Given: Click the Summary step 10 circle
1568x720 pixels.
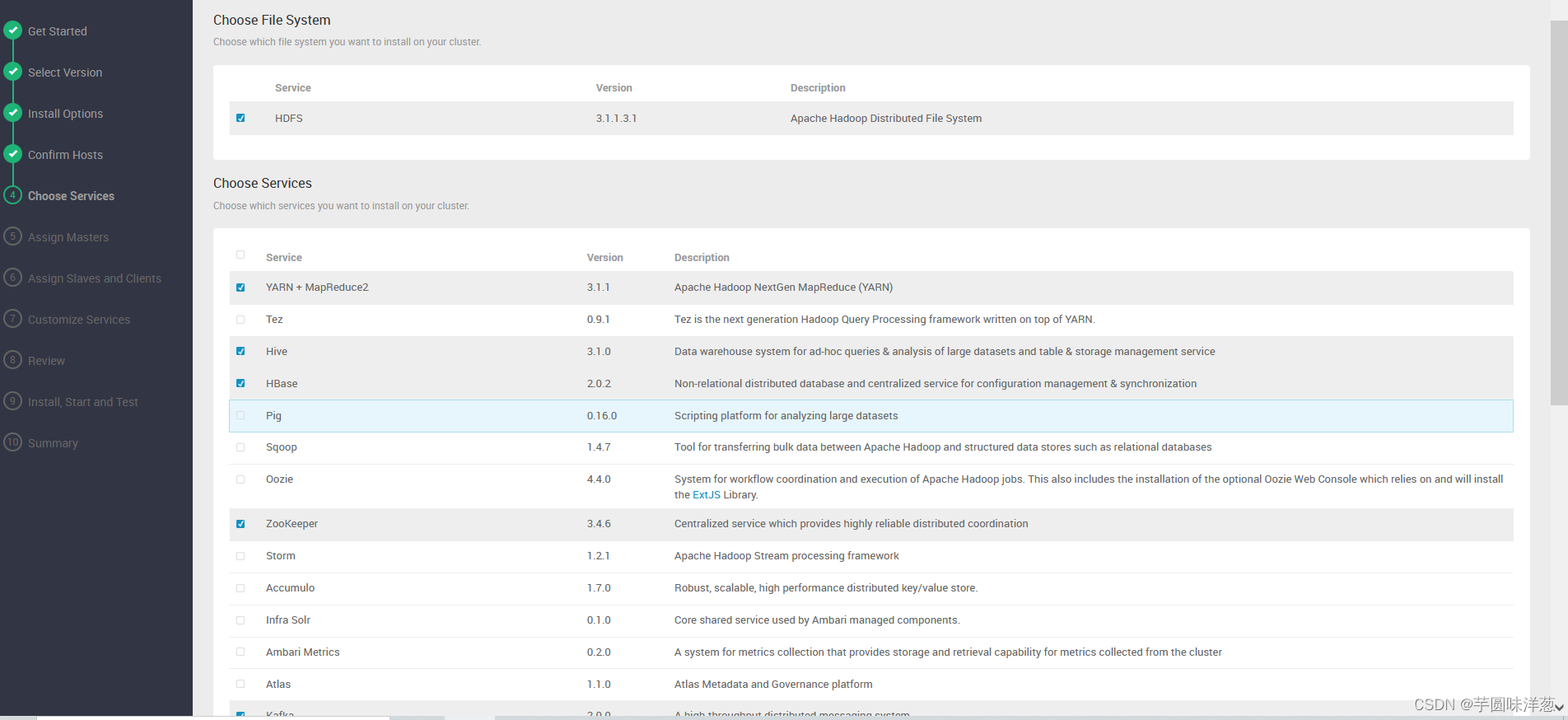Looking at the screenshot, I should (12, 442).
